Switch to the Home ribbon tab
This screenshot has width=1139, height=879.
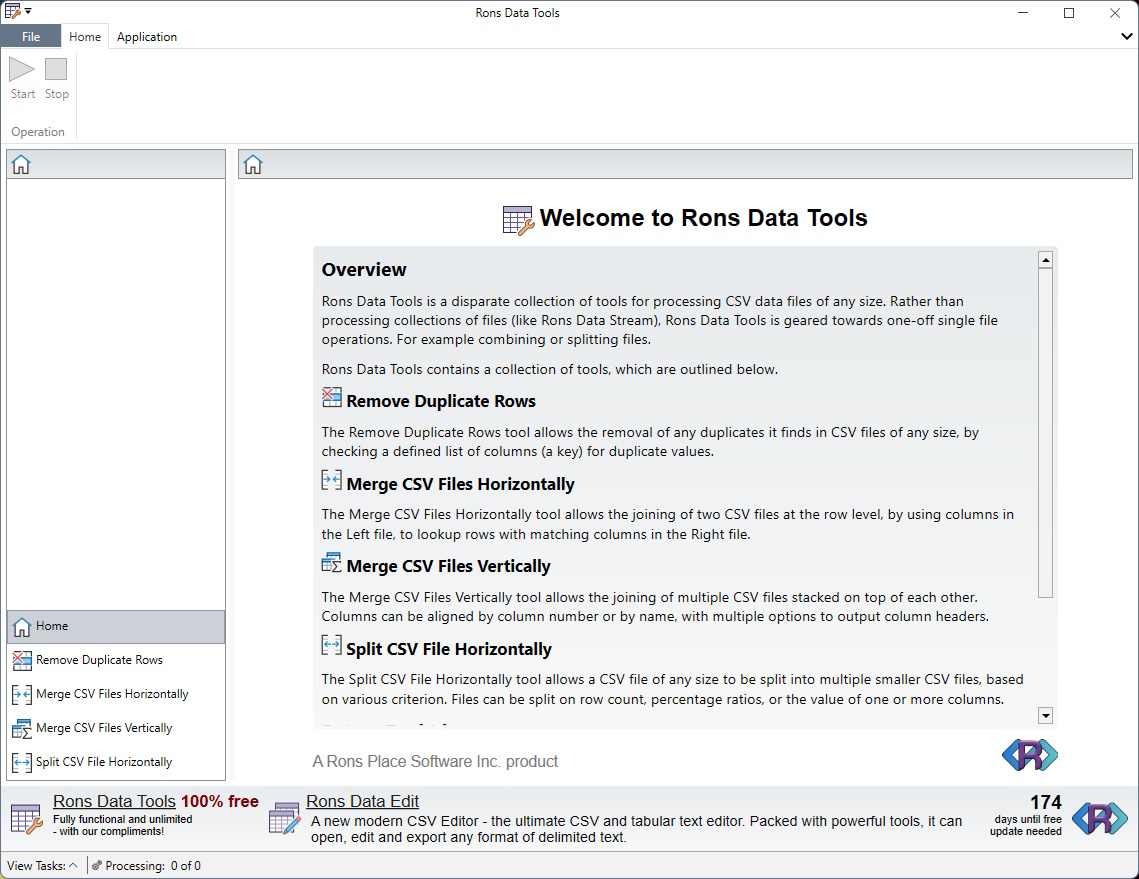click(85, 37)
